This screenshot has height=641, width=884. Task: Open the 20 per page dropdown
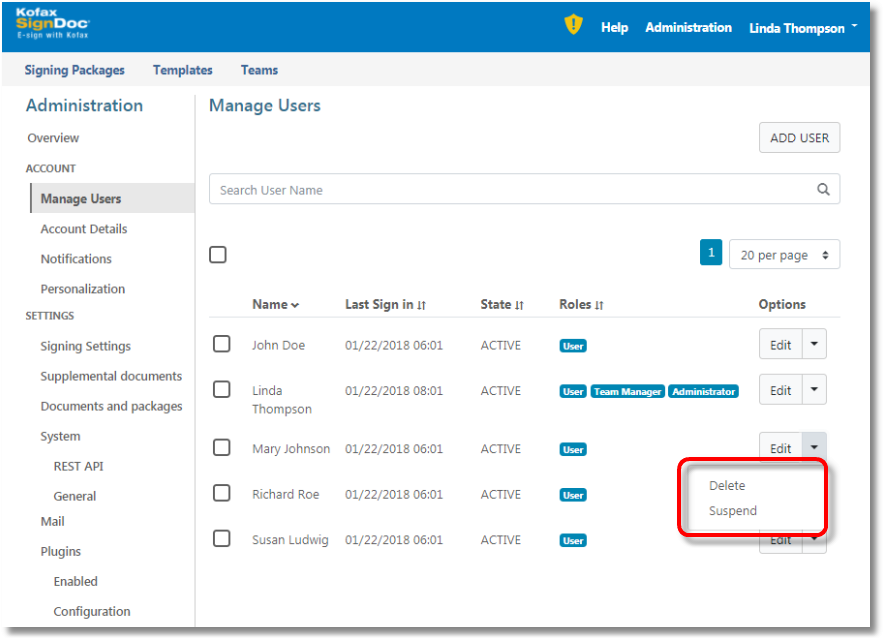[784, 255]
